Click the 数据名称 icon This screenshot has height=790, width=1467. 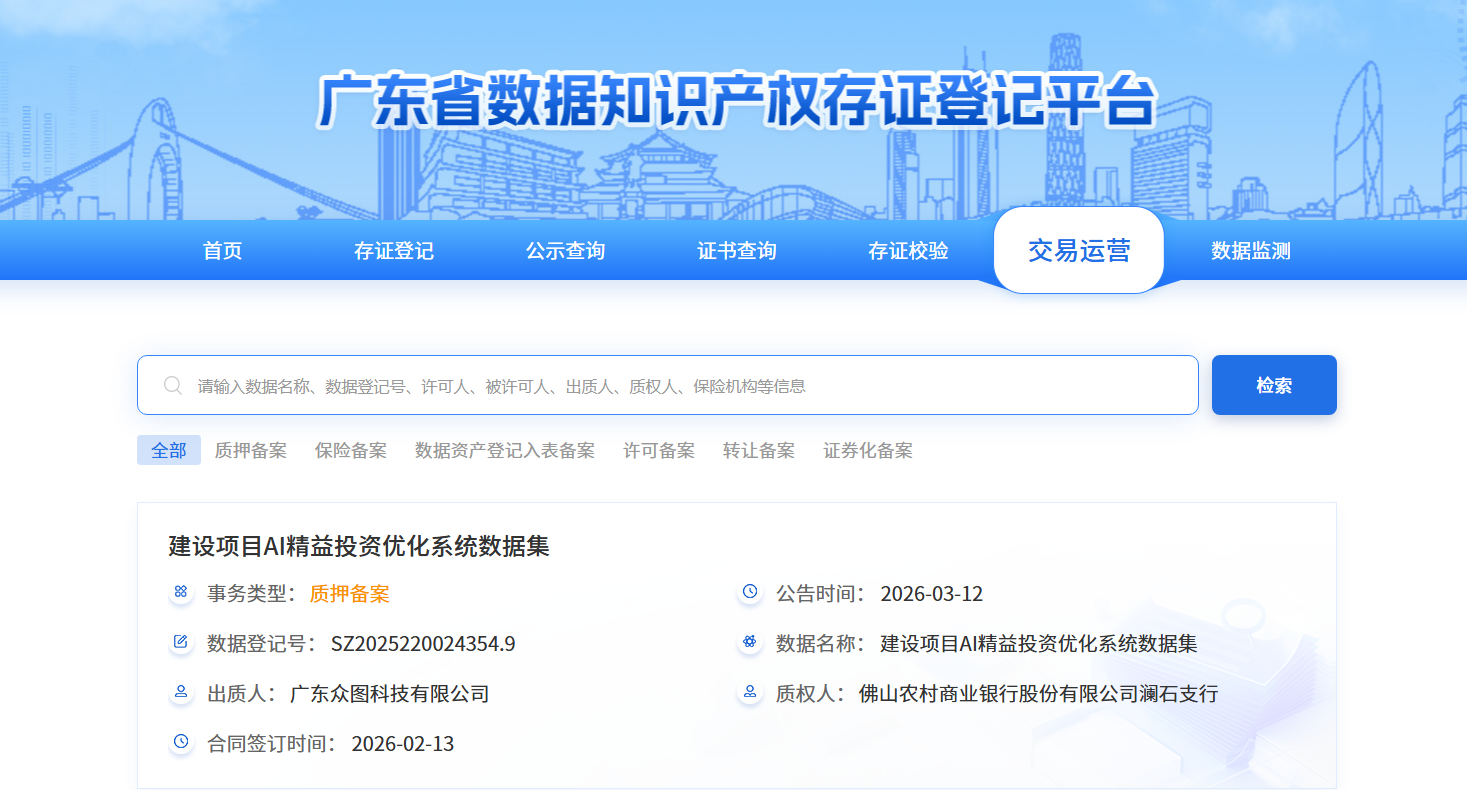(749, 642)
